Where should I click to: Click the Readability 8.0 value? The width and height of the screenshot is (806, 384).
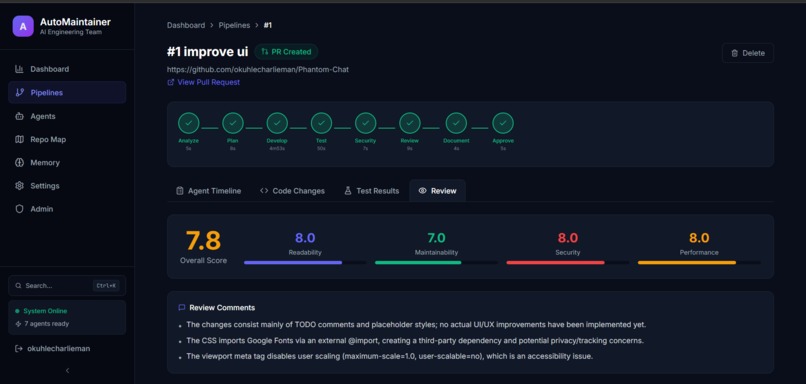(x=305, y=238)
